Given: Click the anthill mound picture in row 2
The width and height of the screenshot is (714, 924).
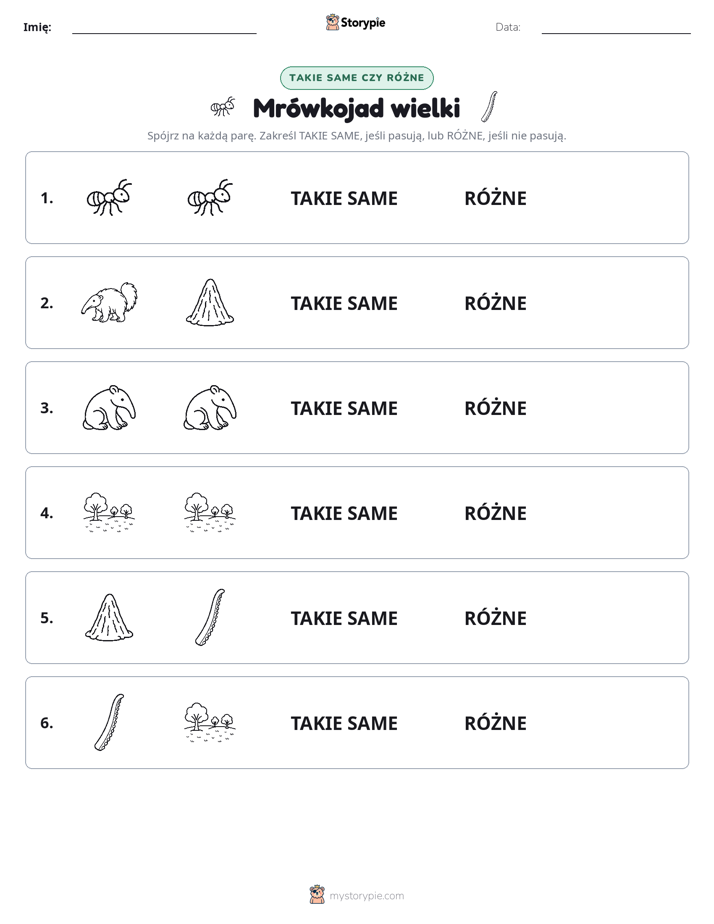Looking at the screenshot, I should coord(210,302).
